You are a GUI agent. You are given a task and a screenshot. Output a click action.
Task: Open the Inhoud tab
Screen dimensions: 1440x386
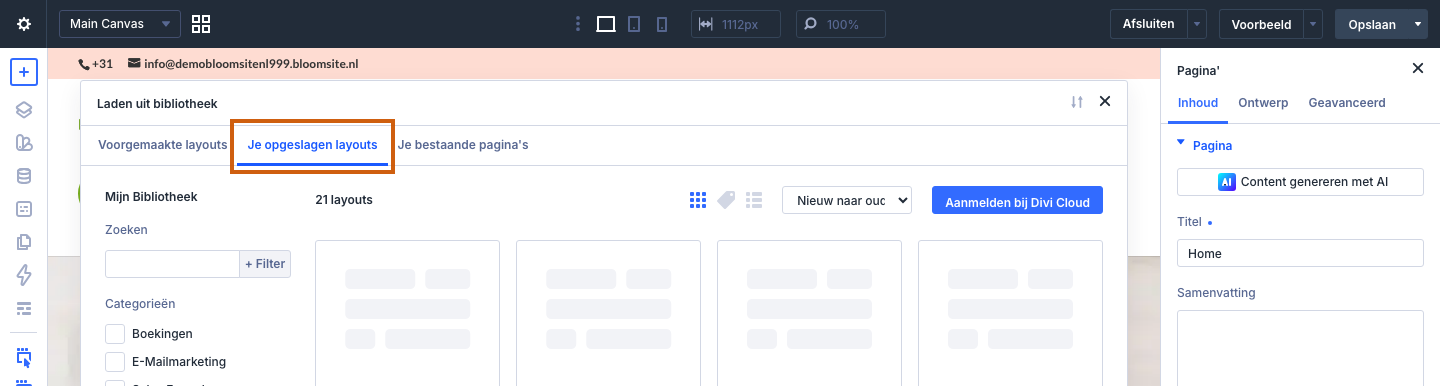tap(1198, 102)
